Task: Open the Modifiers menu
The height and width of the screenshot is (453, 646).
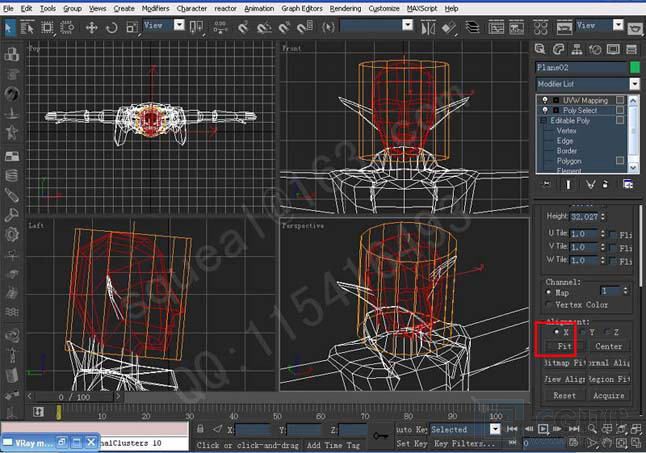Action: pos(155,8)
